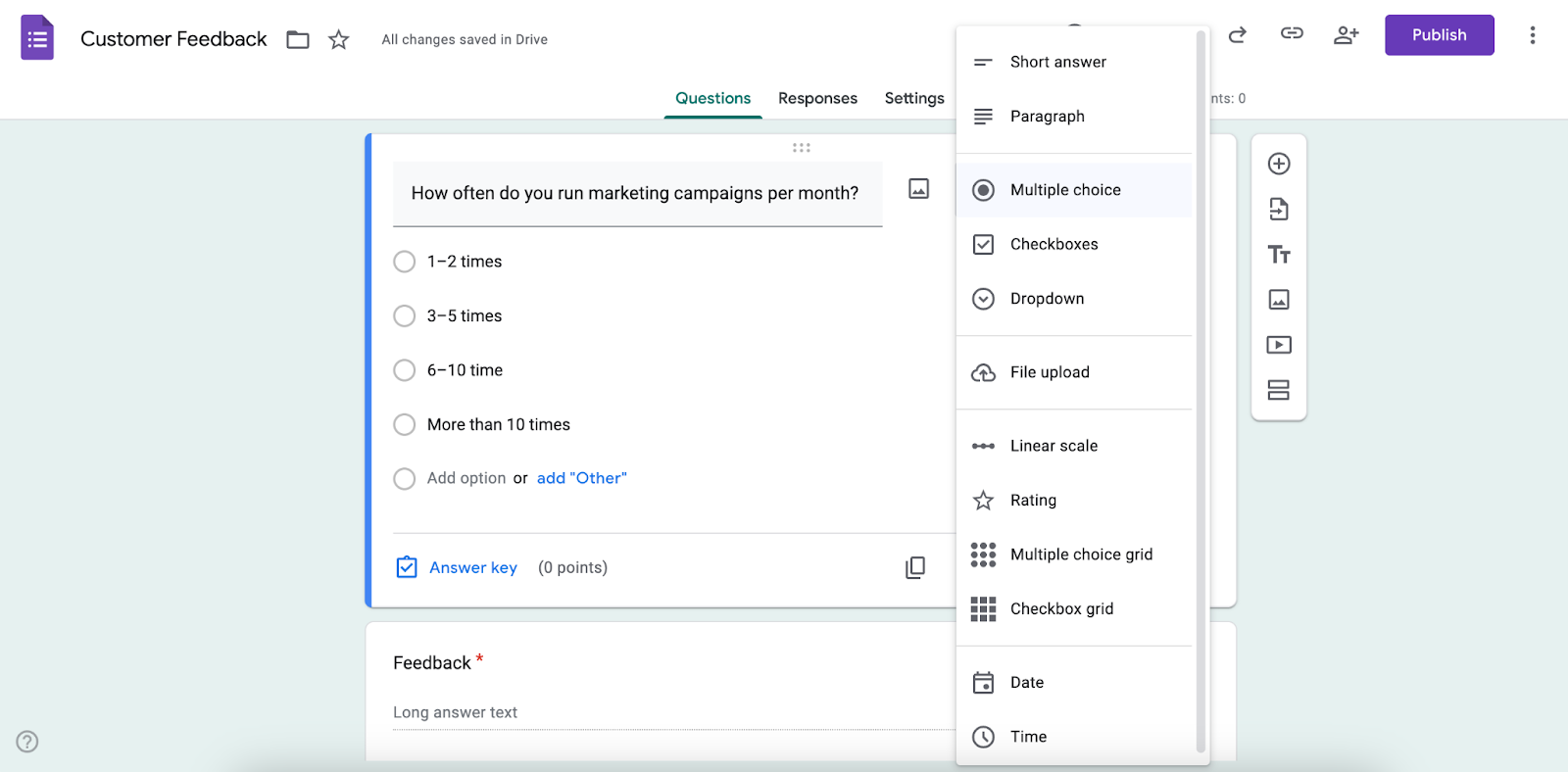The width and height of the screenshot is (1568, 772).
Task: Choose Date question type
Action: point(1074,682)
